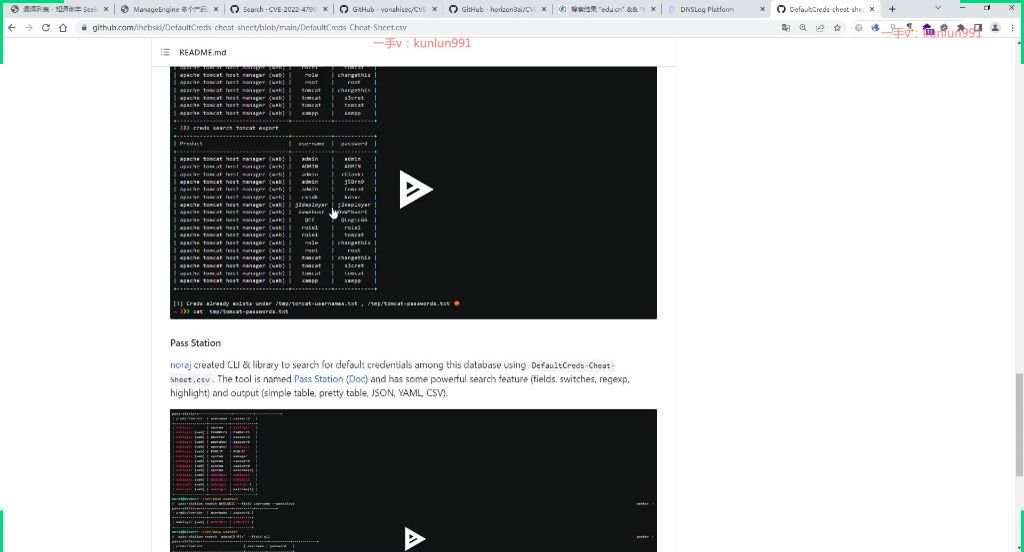Toggle the browser side panel
1024x552 pixels.
pyautogui.click(x=978, y=28)
